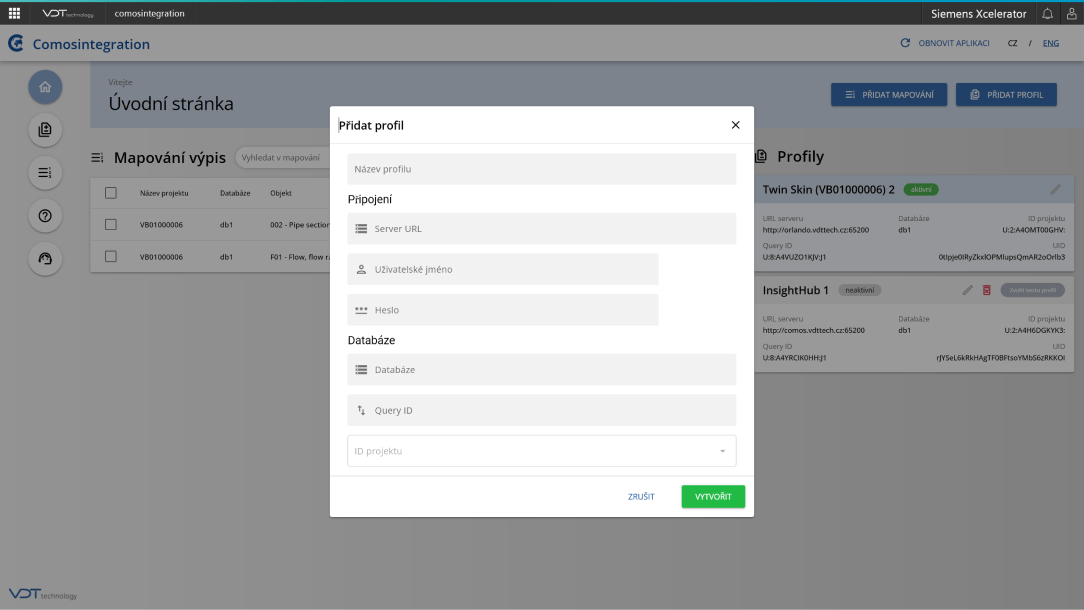Viewport: 1084px width, 610px height.
Task: Check the 002 - Pipe section row checkbox
Action: pos(111,225)
